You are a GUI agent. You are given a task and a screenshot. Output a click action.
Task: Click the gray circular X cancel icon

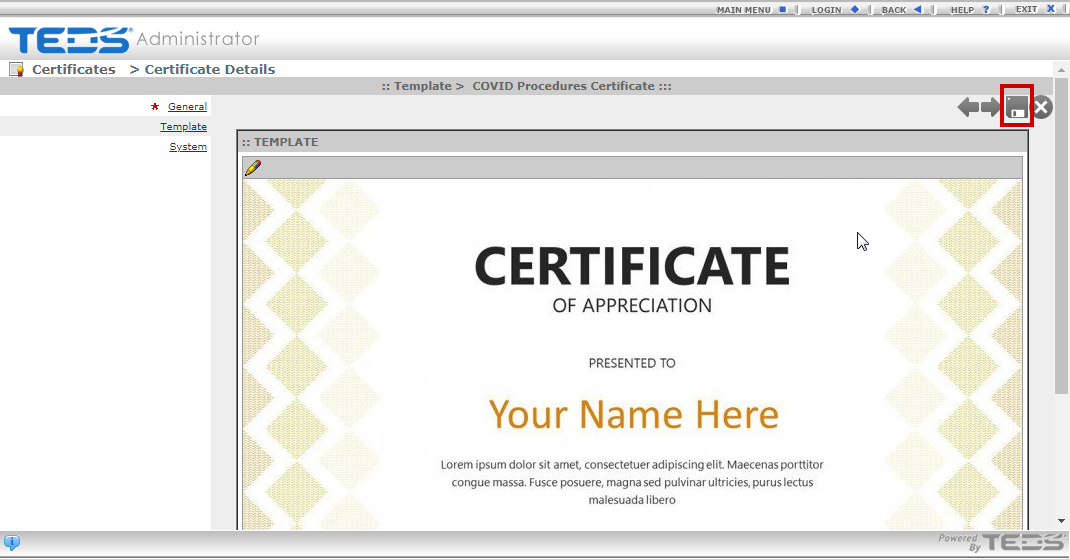point(1042,107)
